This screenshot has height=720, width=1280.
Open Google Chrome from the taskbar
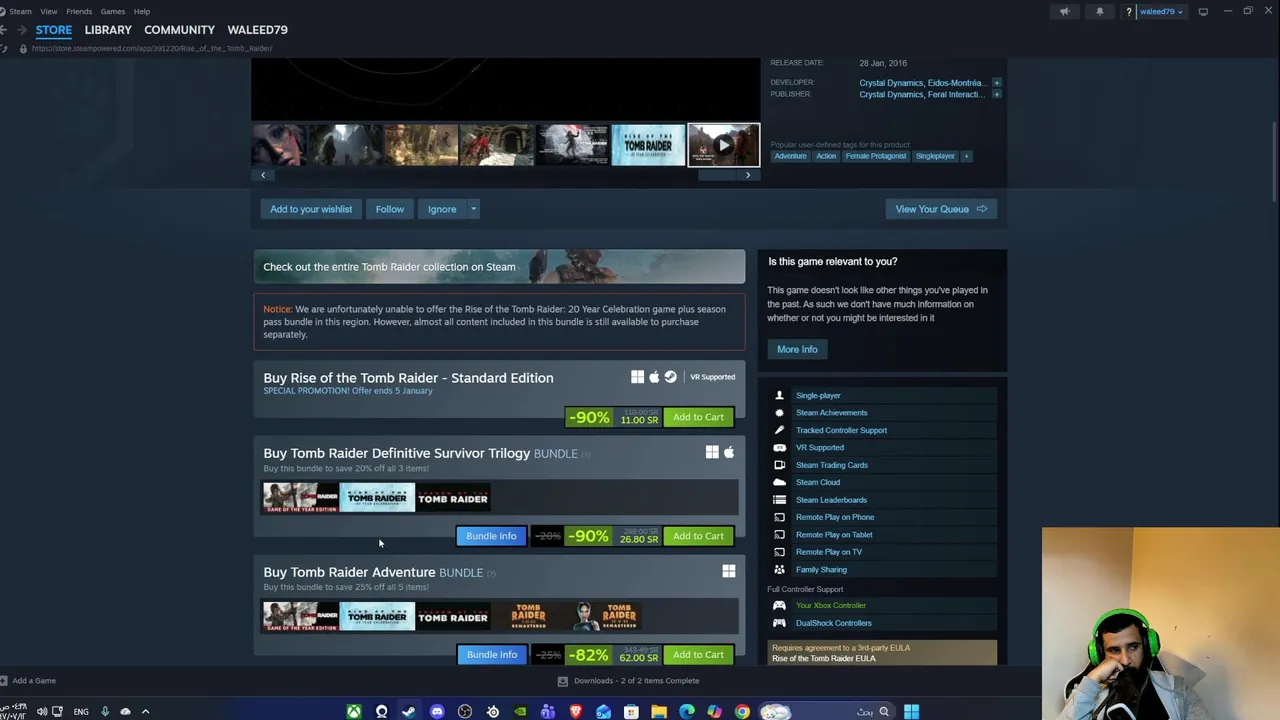pos(742,712)
